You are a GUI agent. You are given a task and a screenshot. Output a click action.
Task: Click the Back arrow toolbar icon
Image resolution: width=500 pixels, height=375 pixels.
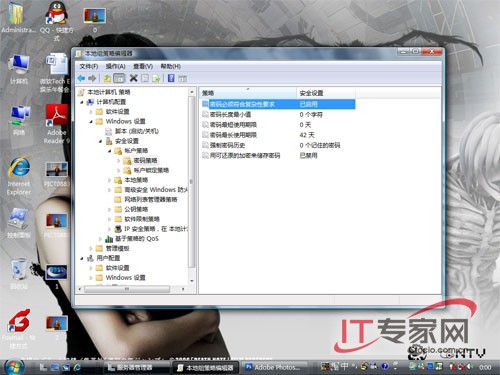click(81, 78)
